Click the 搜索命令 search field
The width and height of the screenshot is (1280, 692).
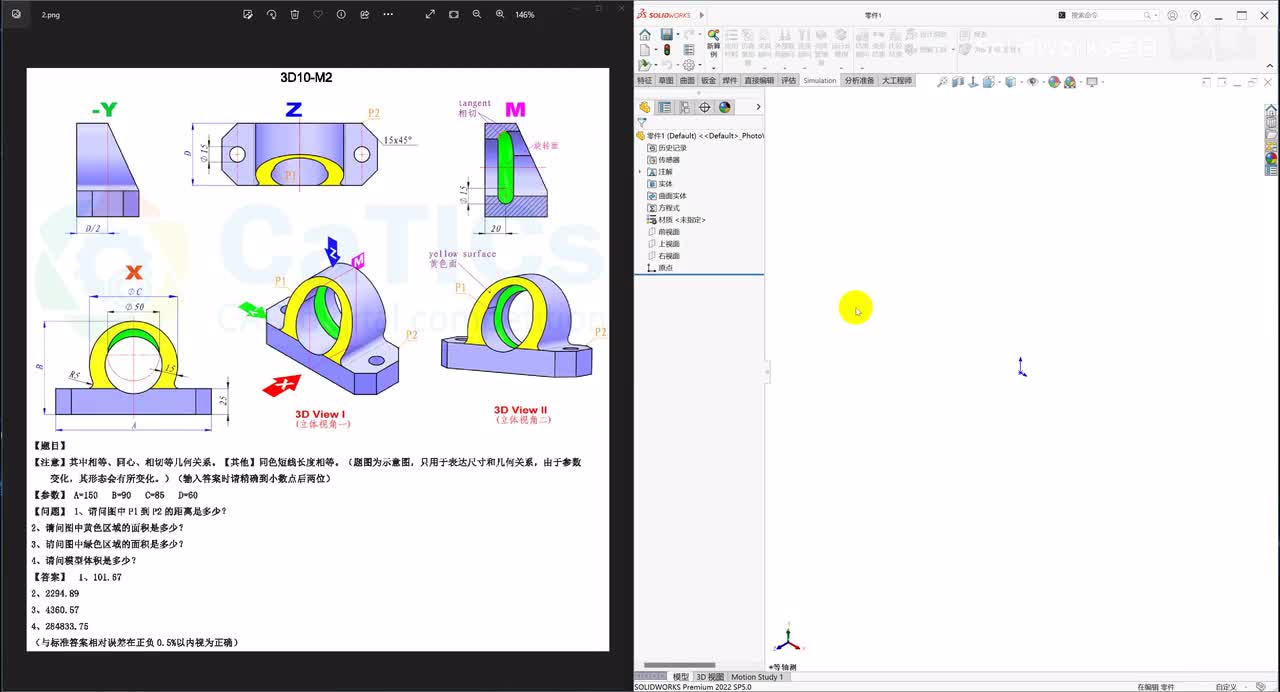(x=1106, y=15)
